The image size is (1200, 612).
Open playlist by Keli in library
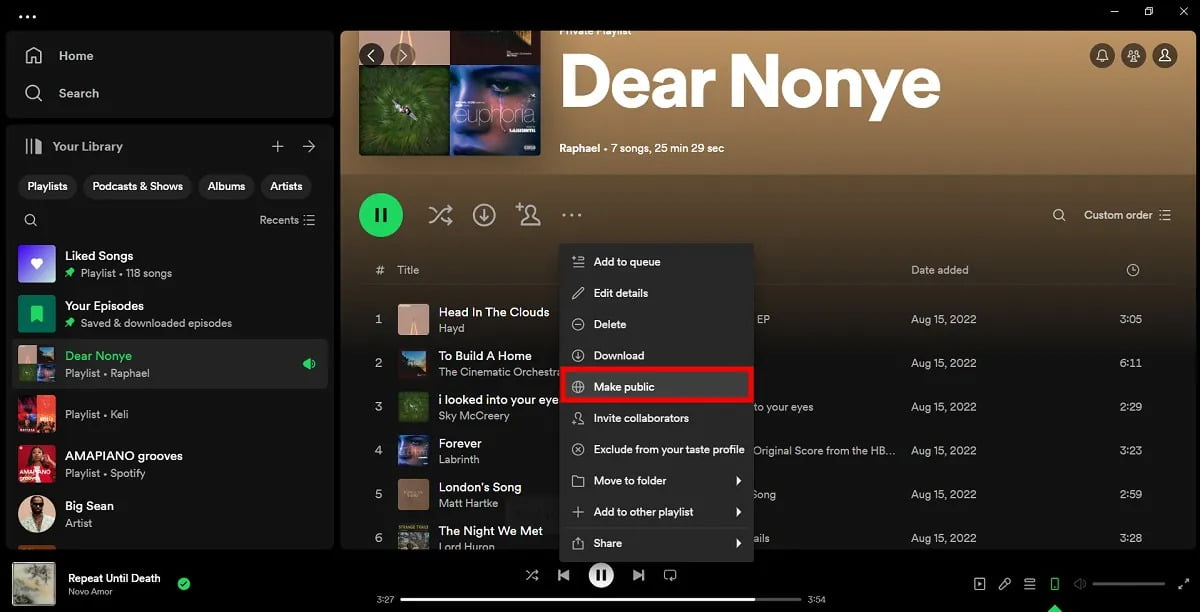tap(170, 414)
